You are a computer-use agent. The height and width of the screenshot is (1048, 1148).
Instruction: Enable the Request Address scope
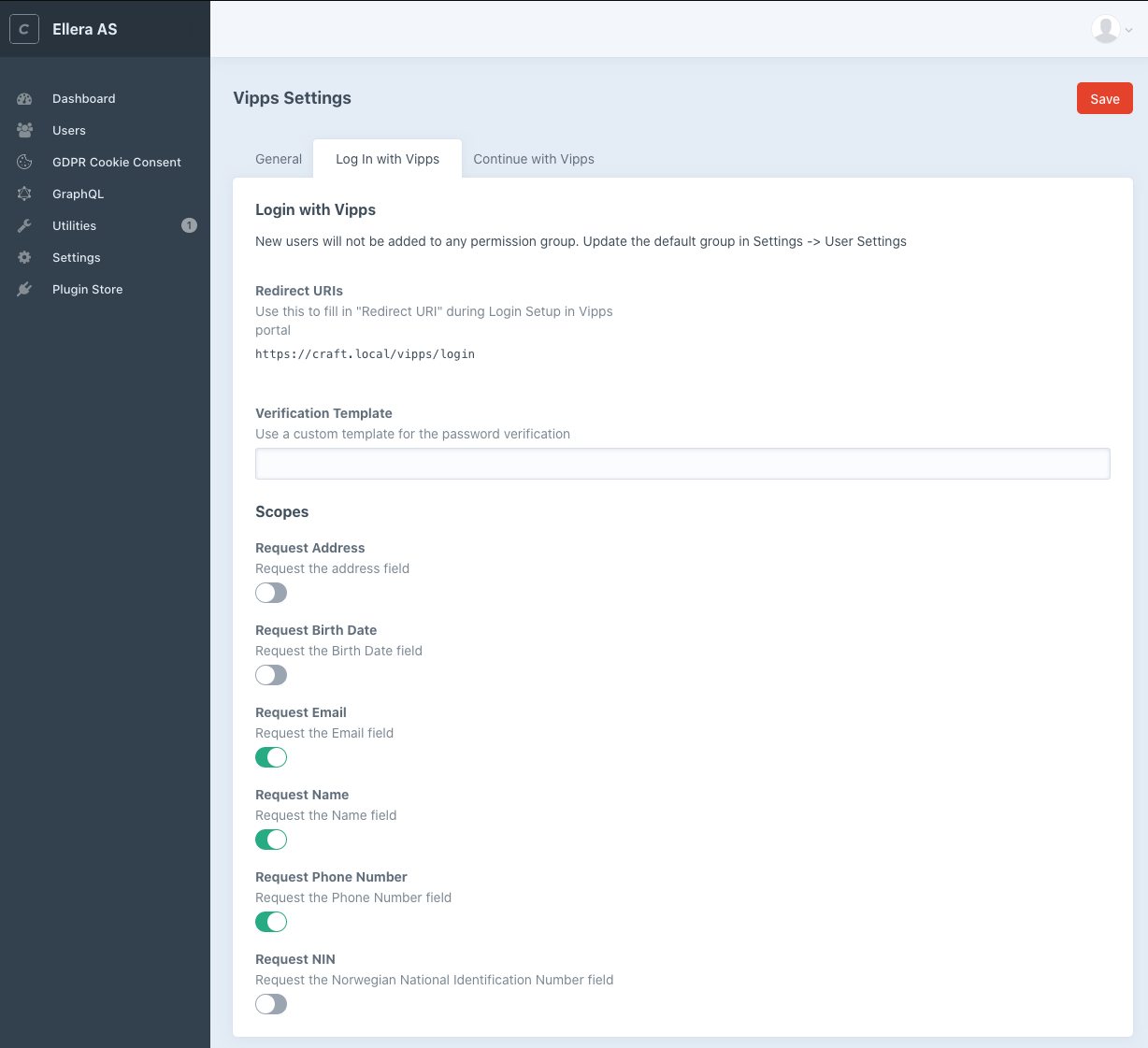tap(271, 593)
